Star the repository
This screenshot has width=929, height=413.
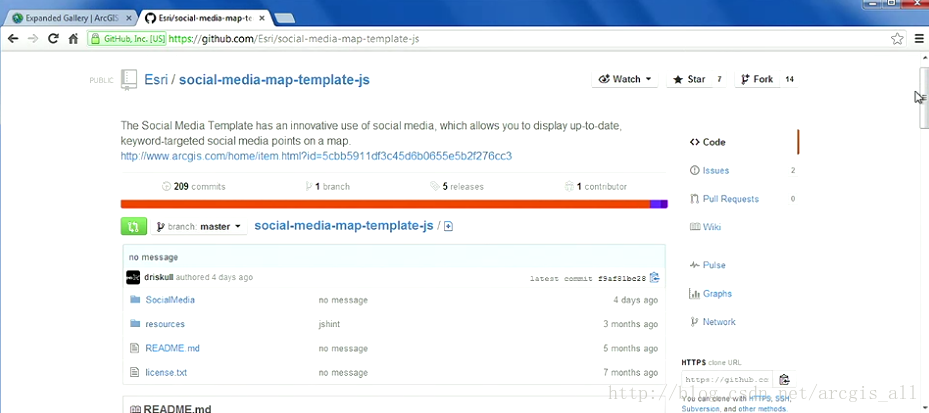[689, 79]
